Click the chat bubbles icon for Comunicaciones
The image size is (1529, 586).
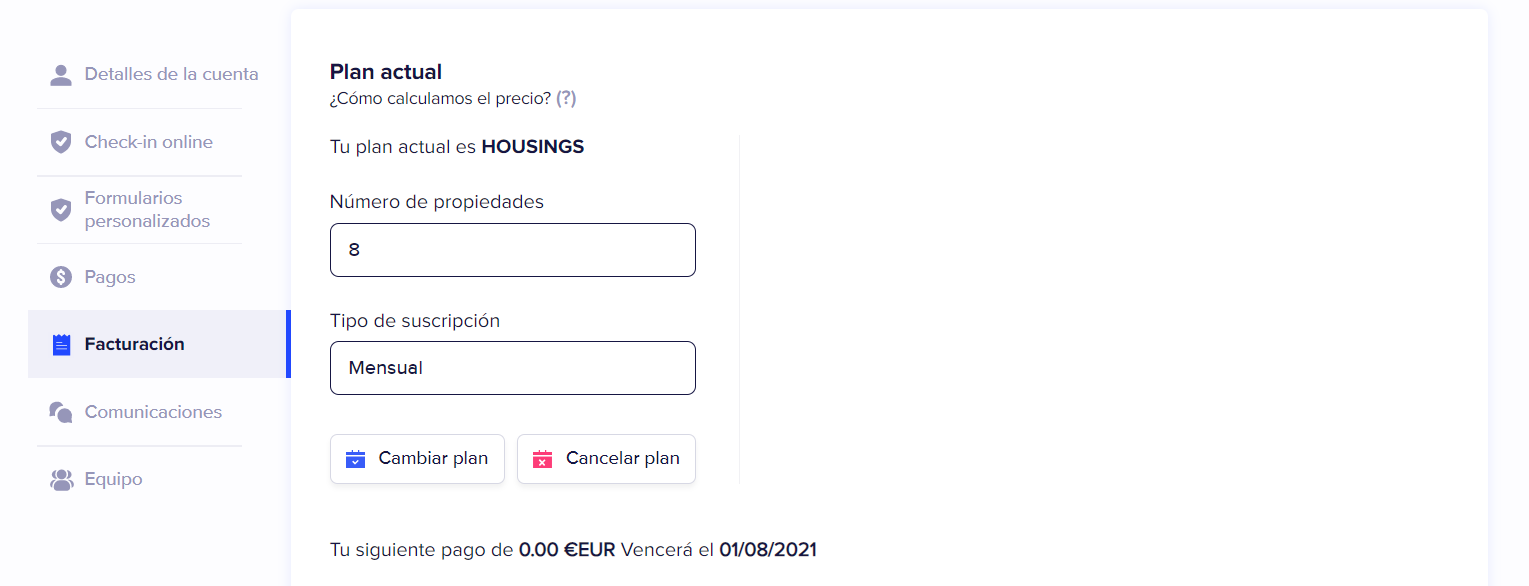click(61, 412)
